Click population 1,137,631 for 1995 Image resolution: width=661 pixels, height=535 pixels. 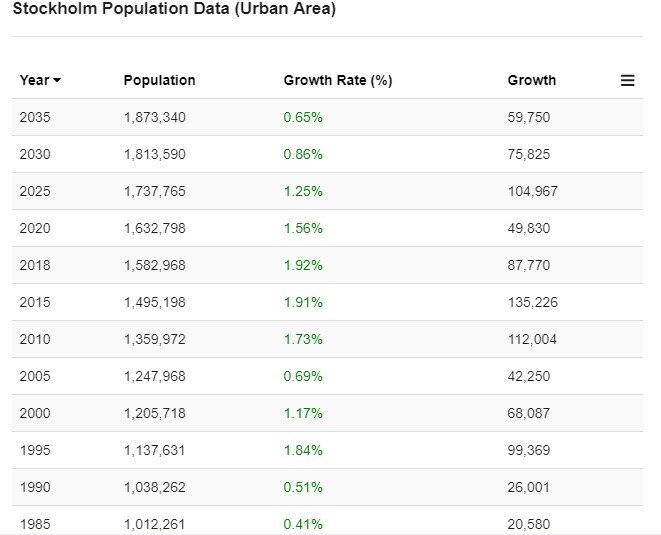tap(155, 450)
